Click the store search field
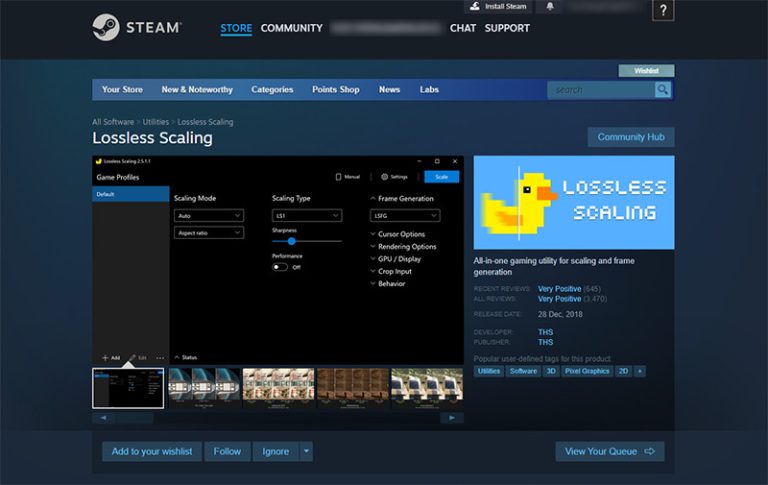 pyautogui.click(x=600, y=90)
